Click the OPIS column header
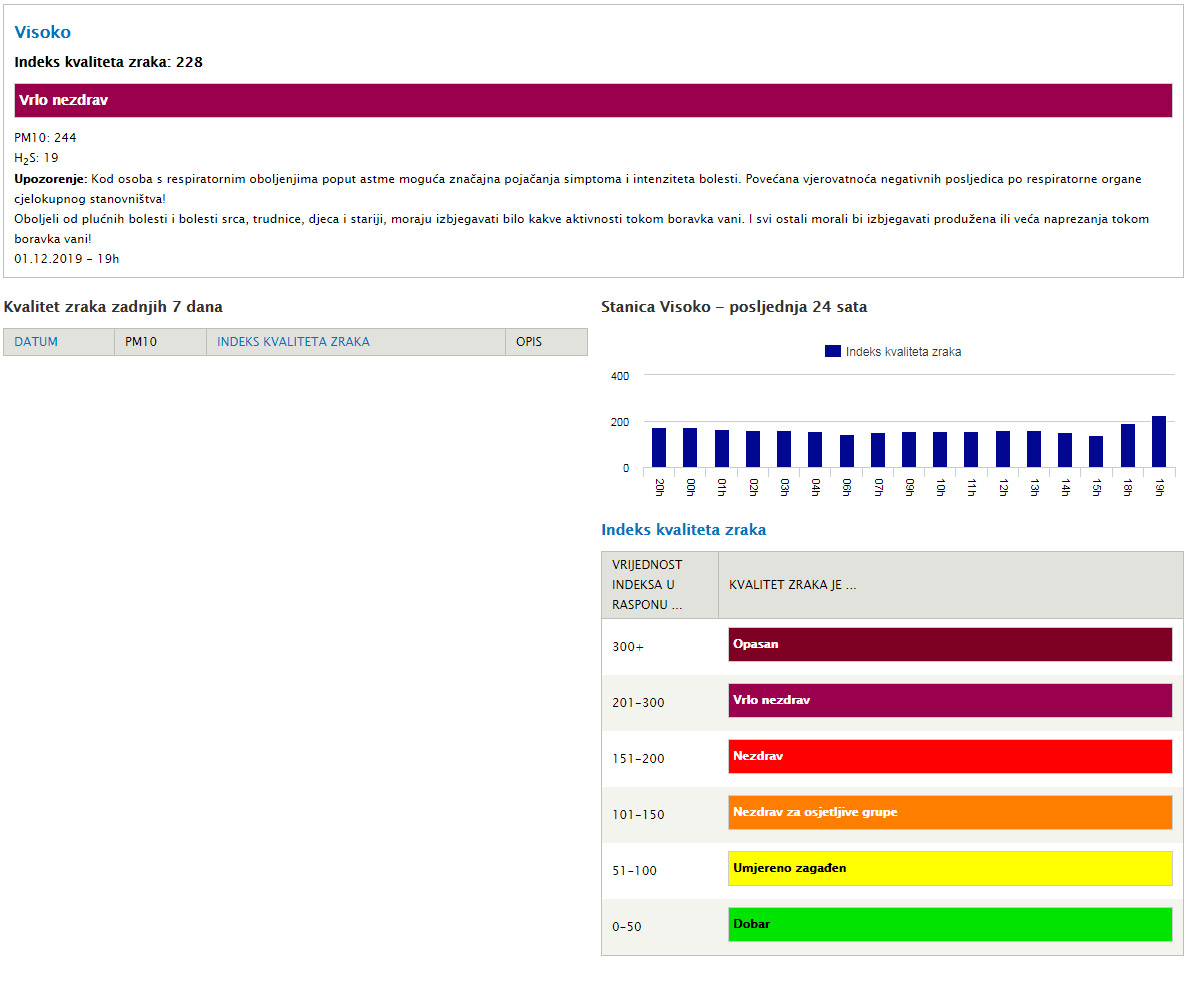This screenshot has height=992, width=1185. [529, 342]
